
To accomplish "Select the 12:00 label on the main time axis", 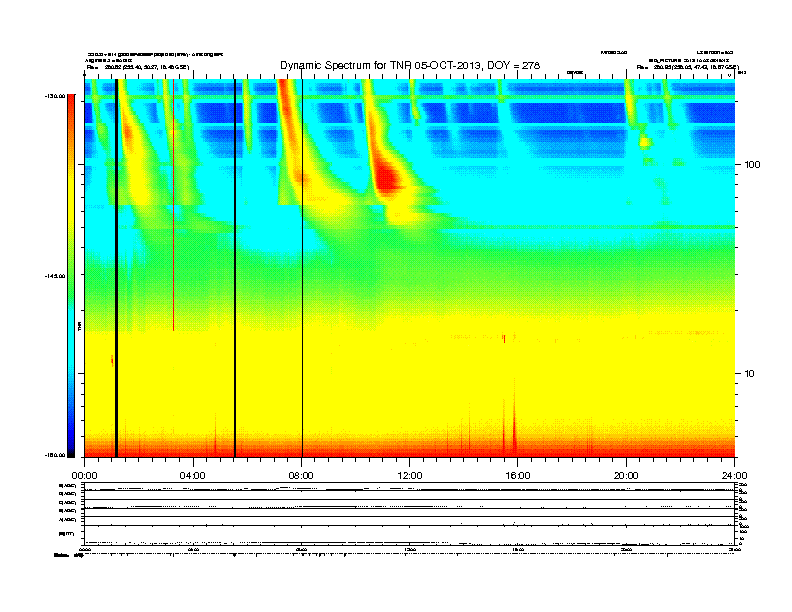I will click(x=410, y=476).
